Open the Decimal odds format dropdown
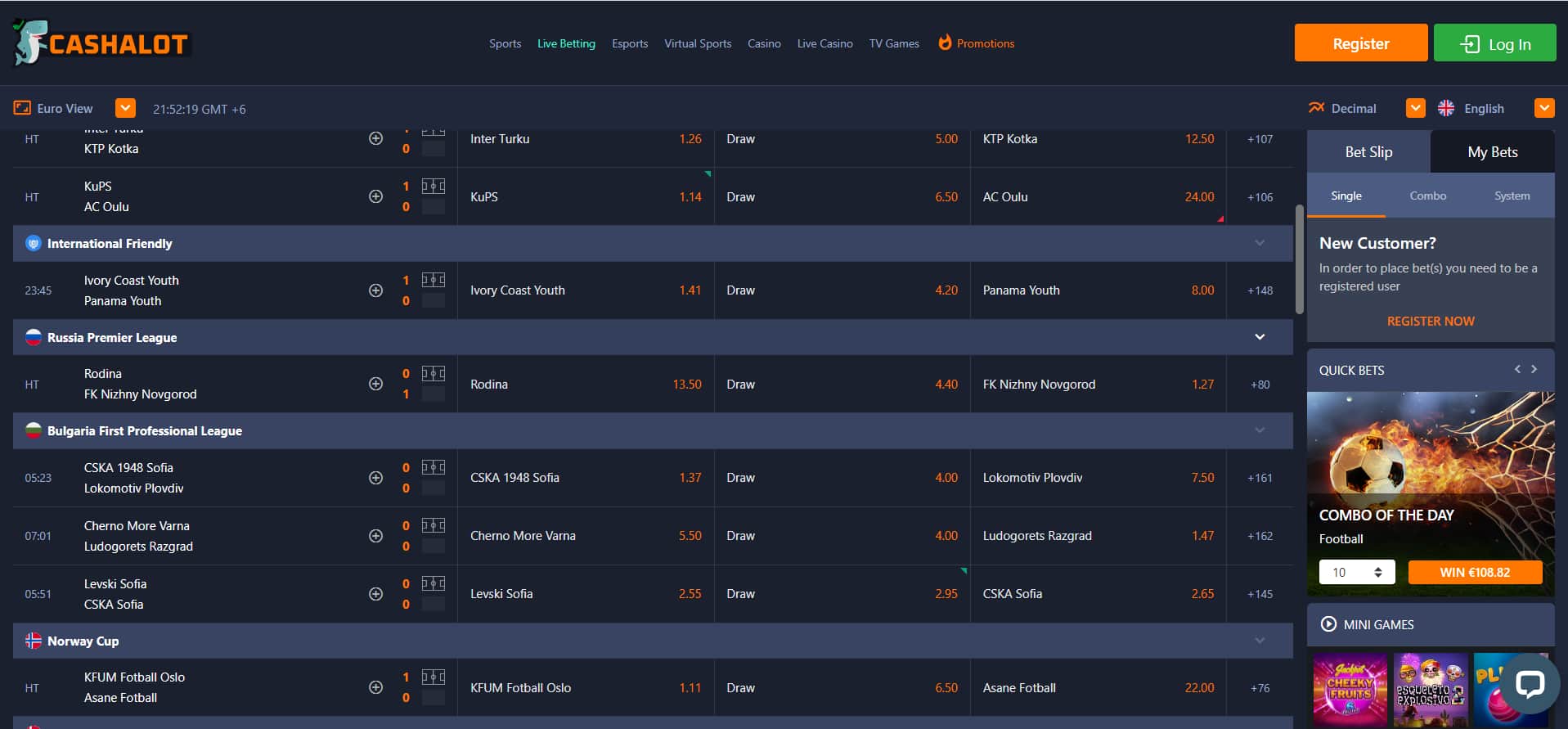This screenshot has width=1568, height=729. [x=1416, y=108]
